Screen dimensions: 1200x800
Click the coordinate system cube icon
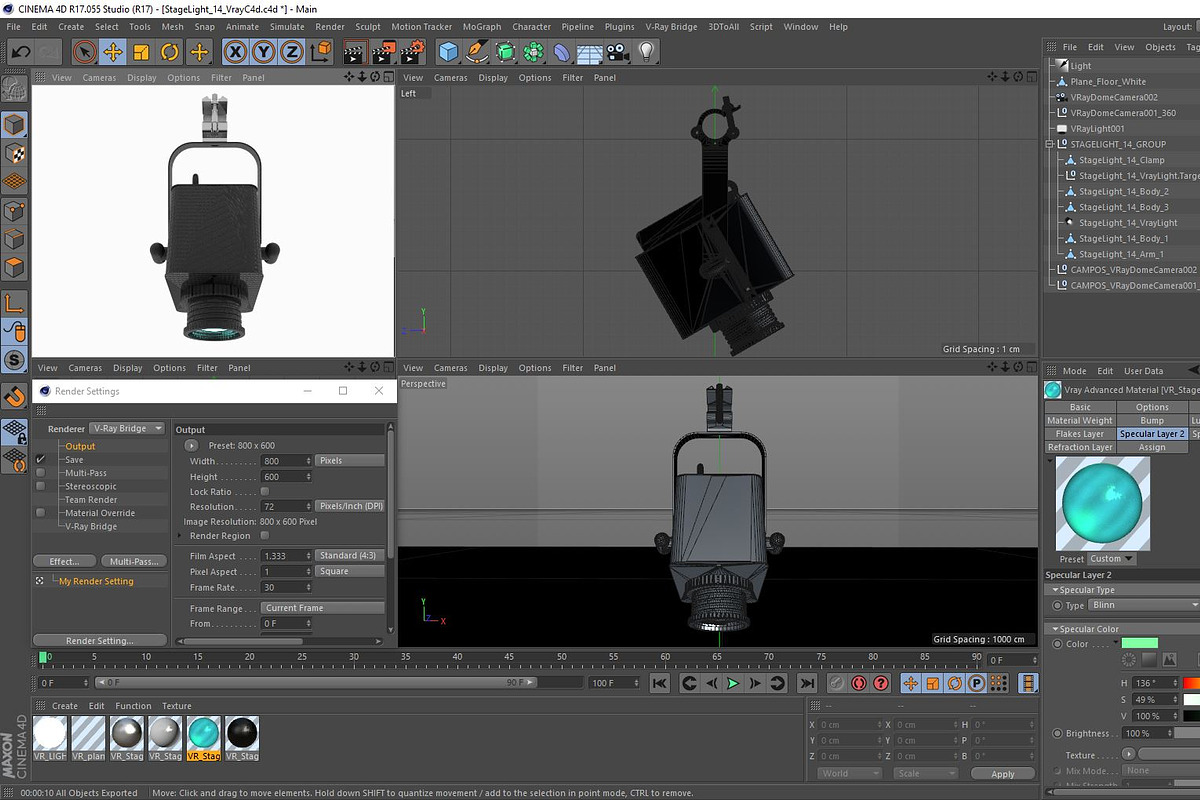tap(320, 52)
